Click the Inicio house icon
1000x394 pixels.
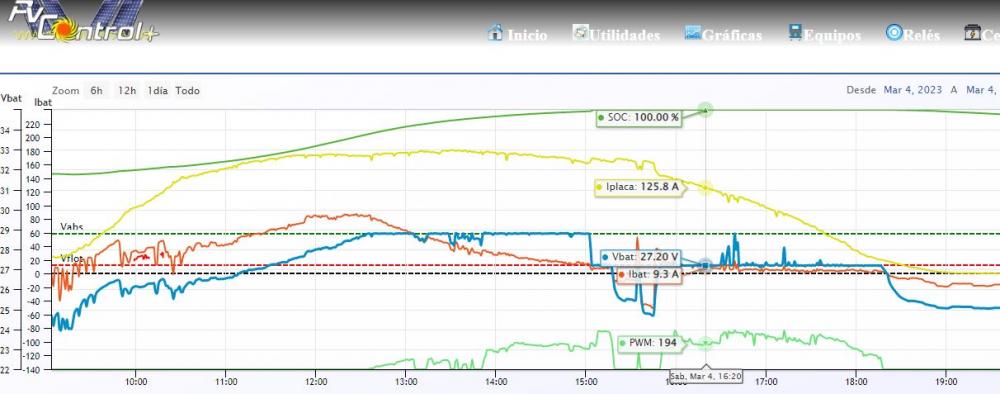(x=496, y=33)
